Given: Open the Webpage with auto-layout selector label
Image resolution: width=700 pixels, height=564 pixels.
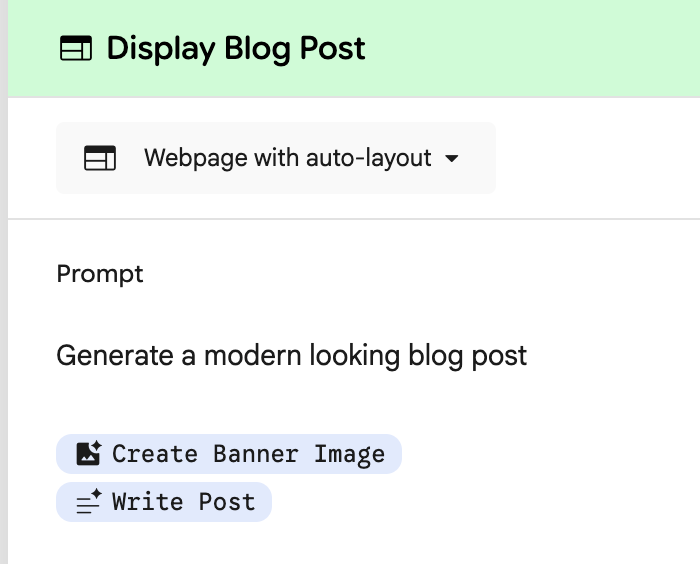Looking at the screenshot, I should coord(287,158).
